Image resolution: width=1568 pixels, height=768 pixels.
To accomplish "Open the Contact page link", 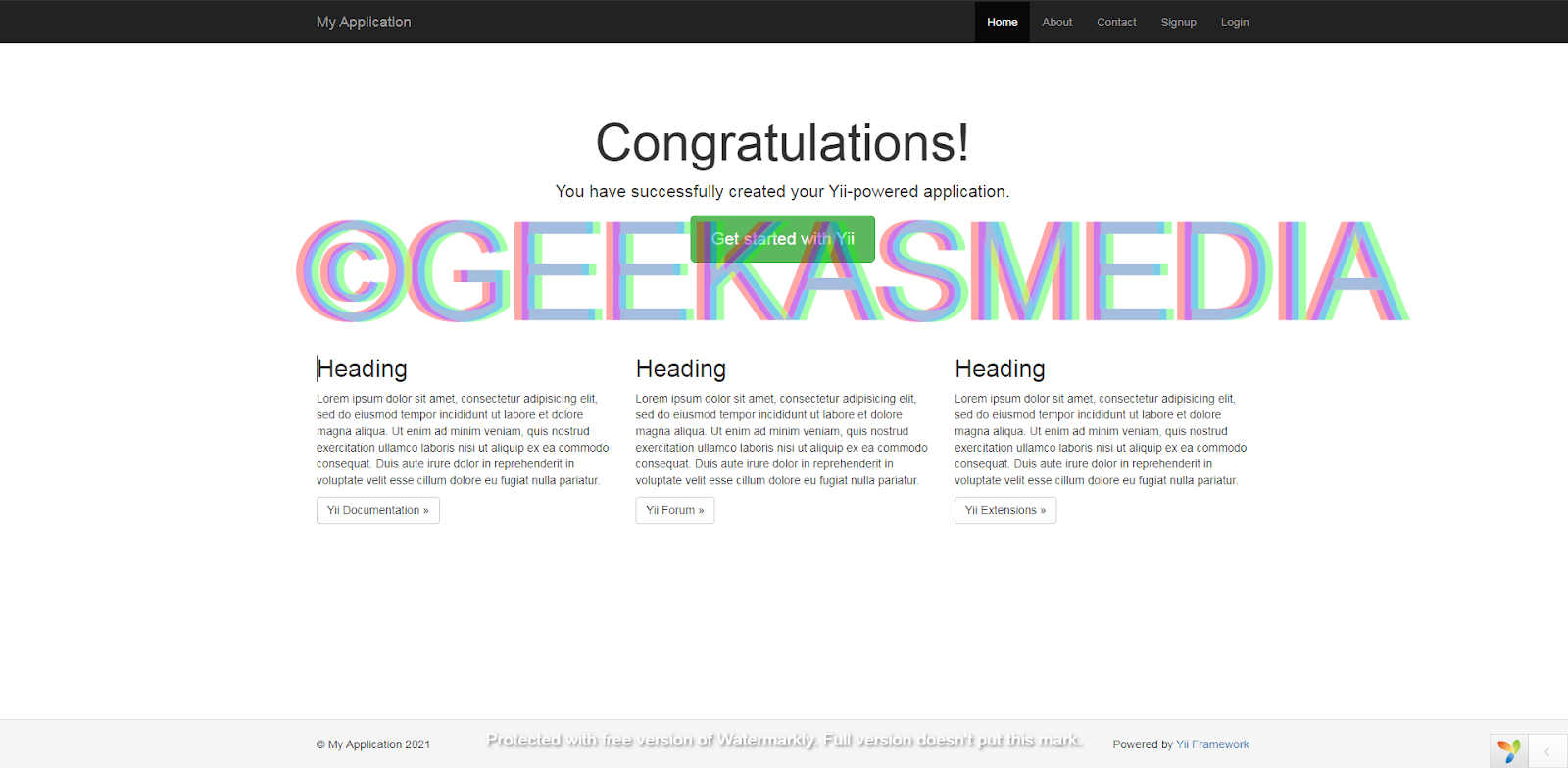I will click(1116, 22).
